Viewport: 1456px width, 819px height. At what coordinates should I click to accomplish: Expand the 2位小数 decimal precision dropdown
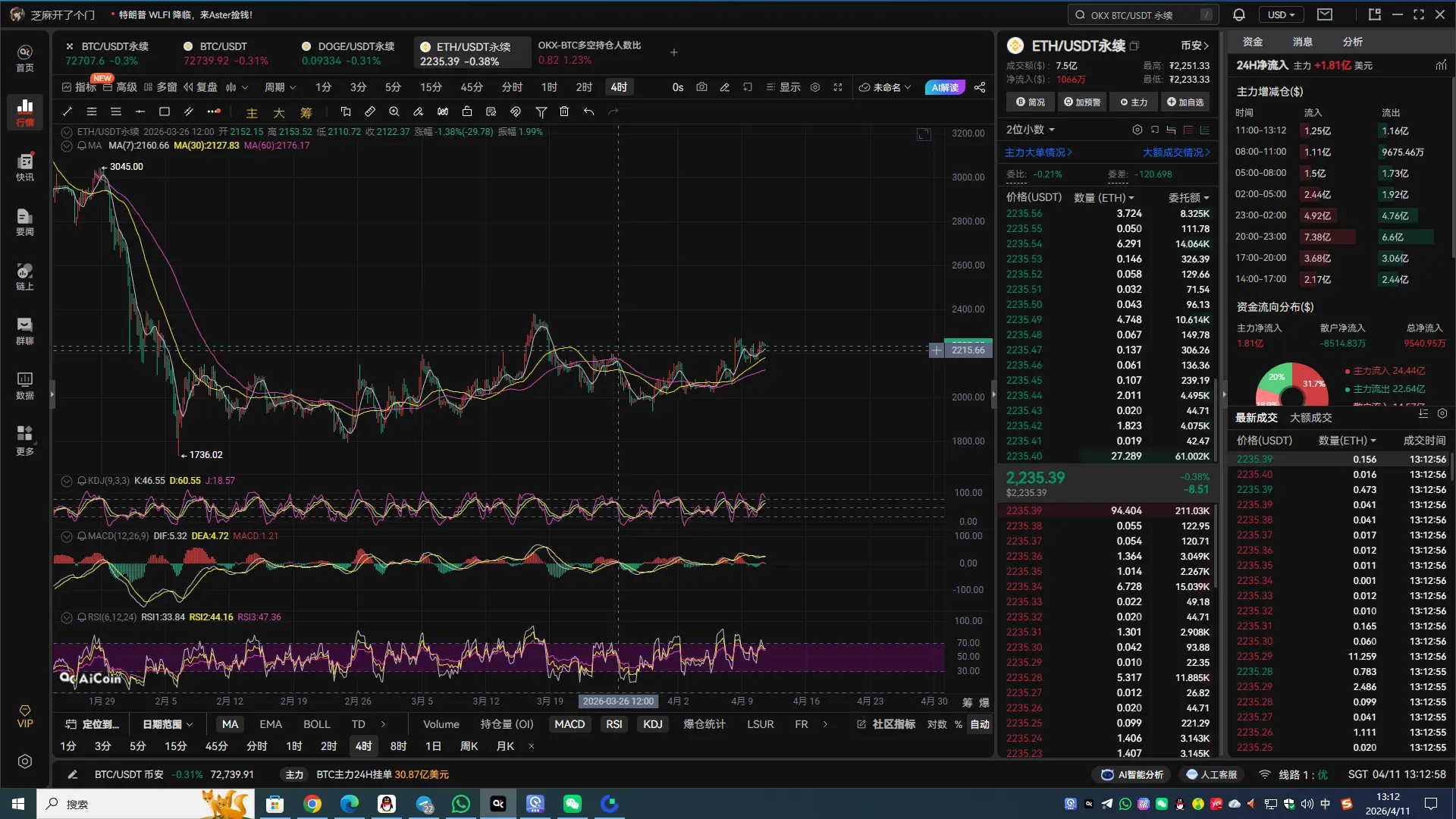tap(1030, 130)
